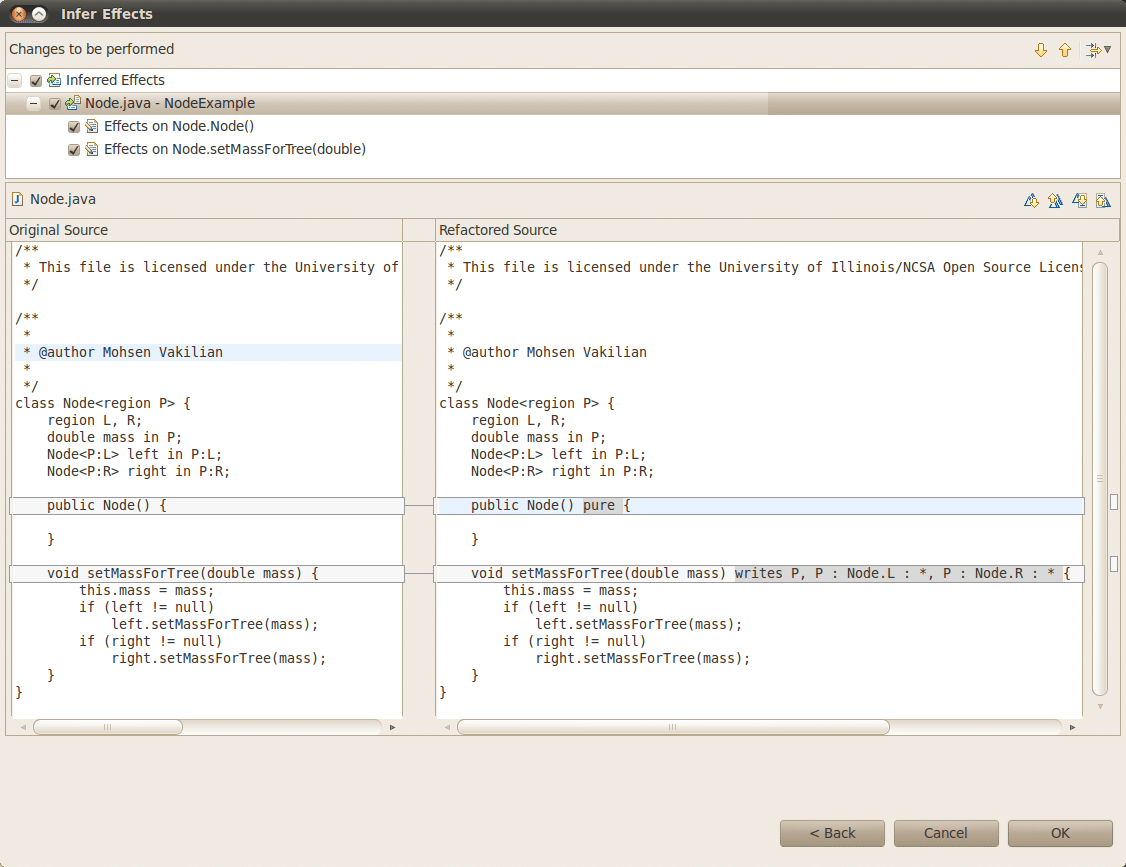
Task: Click scroll right arrow of Refactored Source pane
Action: [1072, 727]
